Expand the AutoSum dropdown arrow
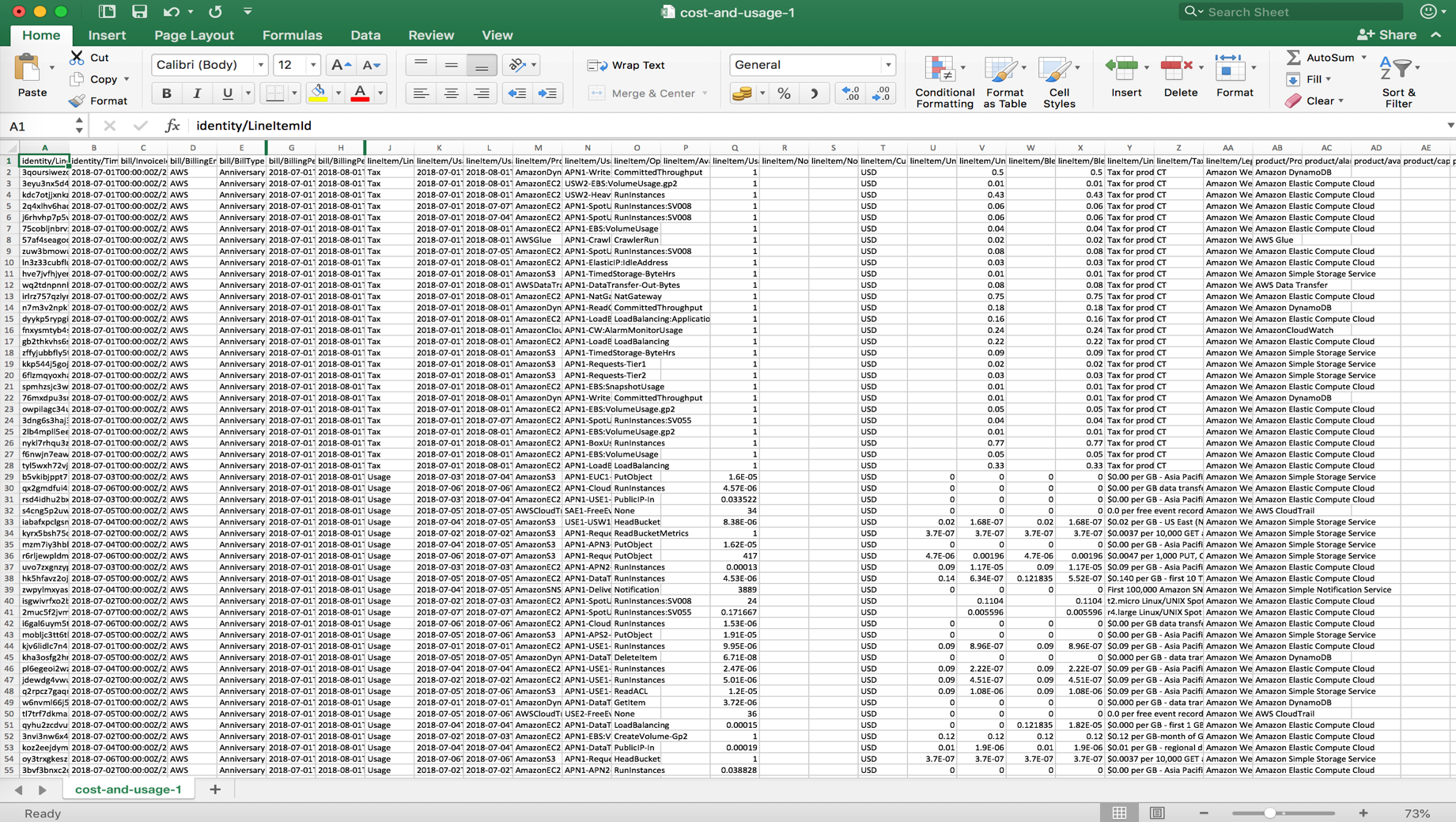 1363,57
